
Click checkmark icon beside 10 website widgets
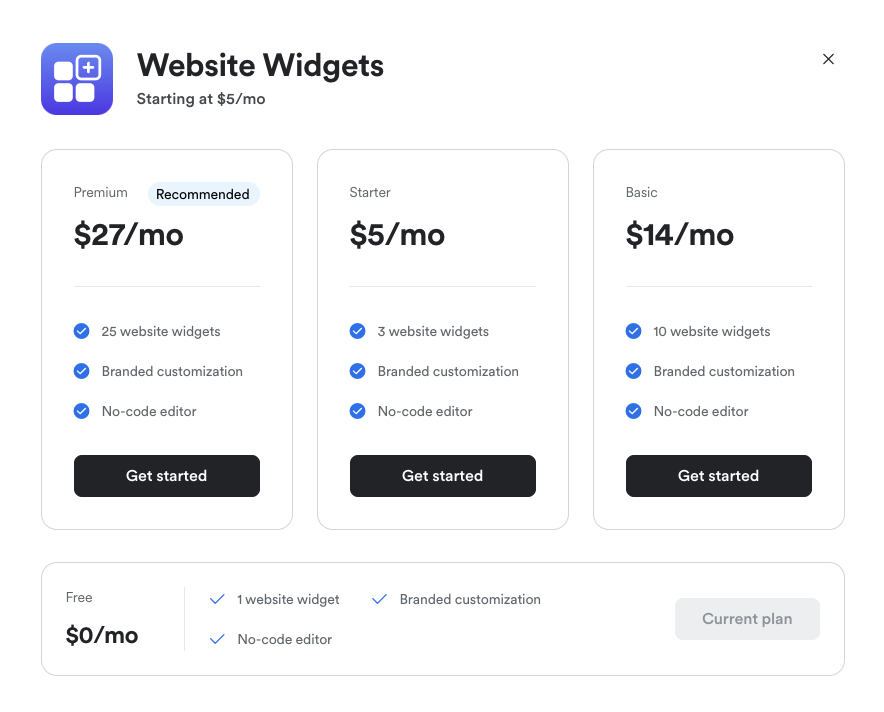point(634,331)
